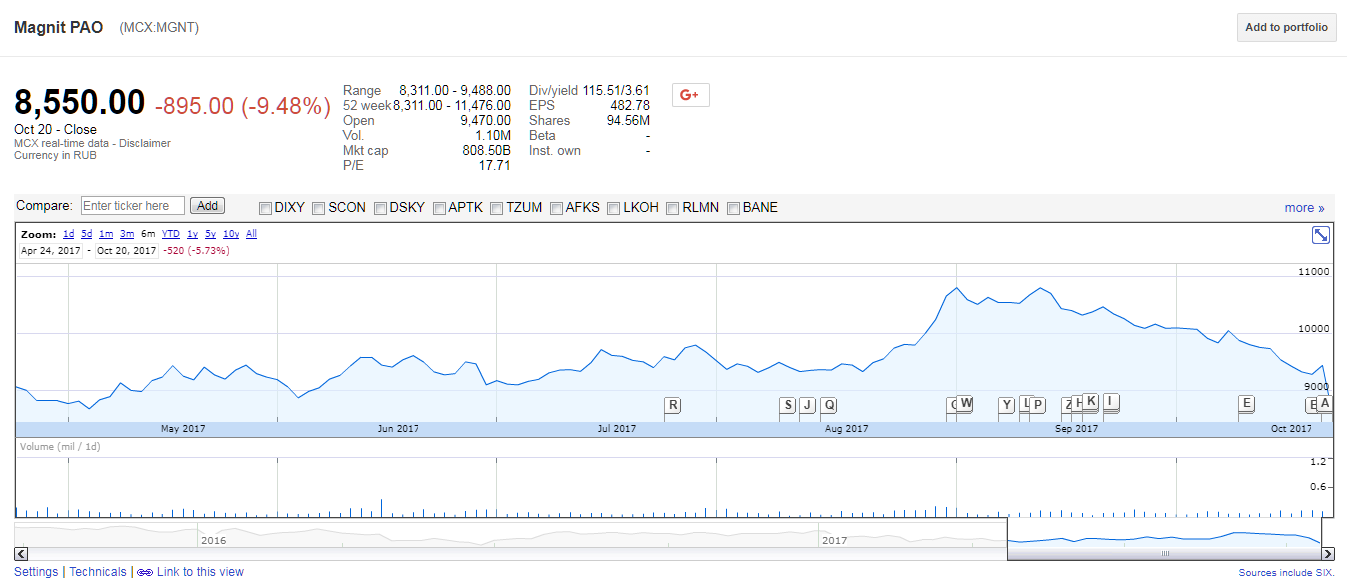Image resolution: width=1347 pixels, height=584 pixels.
Task: Switch chart zoom to 1m
Action: coord(106,234)
